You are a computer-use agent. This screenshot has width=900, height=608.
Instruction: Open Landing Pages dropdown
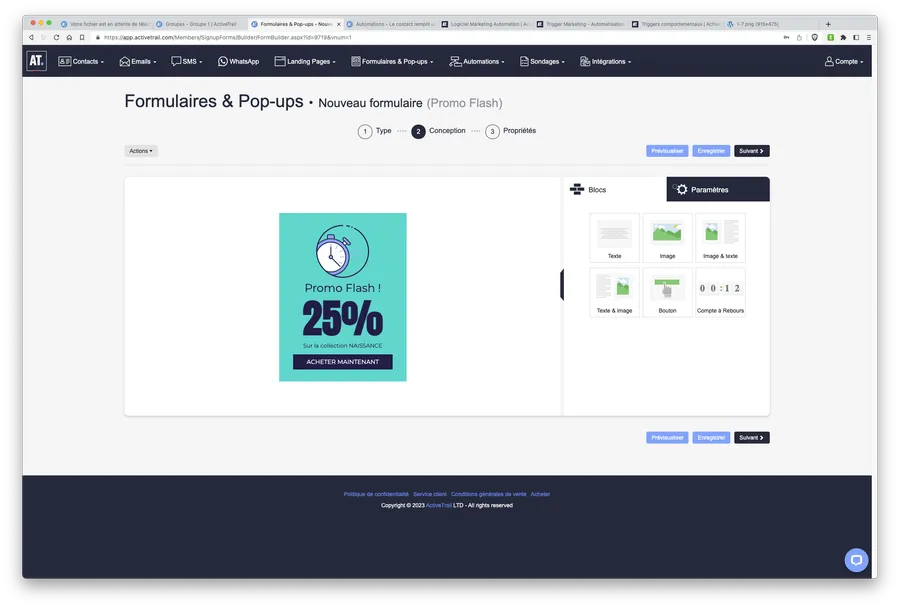305,61
